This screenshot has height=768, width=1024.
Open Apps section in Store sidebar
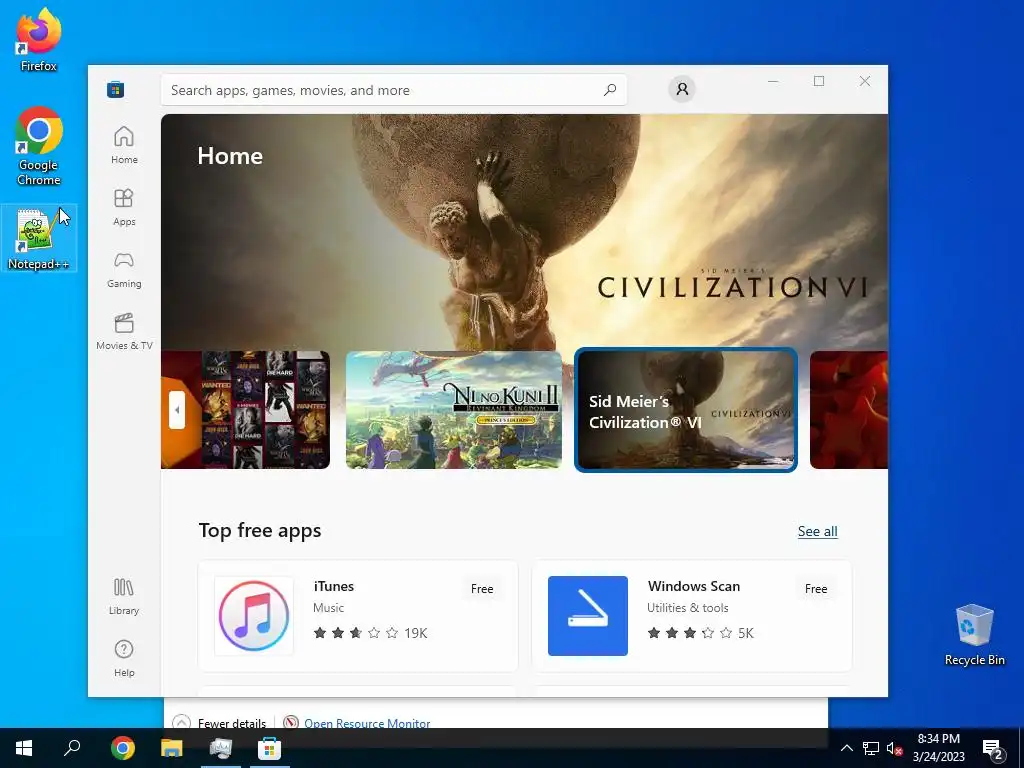coord(124,207)
